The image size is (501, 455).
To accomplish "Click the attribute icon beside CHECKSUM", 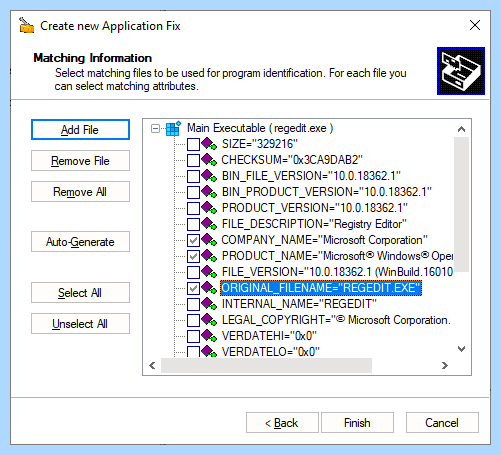I will 209,160.
